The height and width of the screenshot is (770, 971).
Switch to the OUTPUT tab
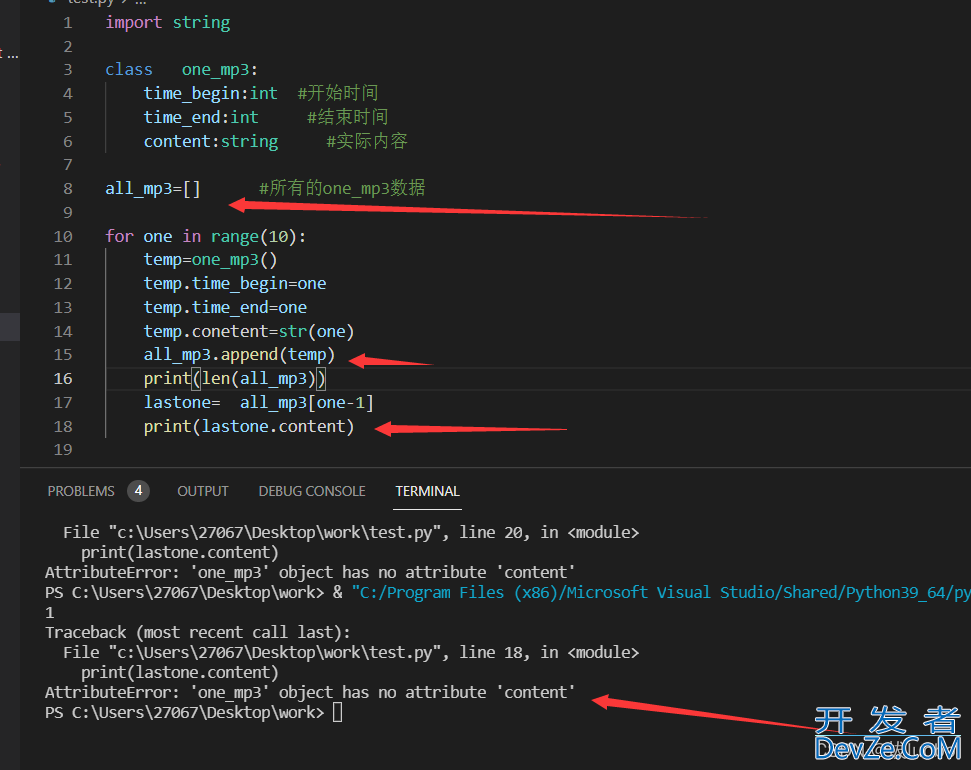[x=203, y=491]
